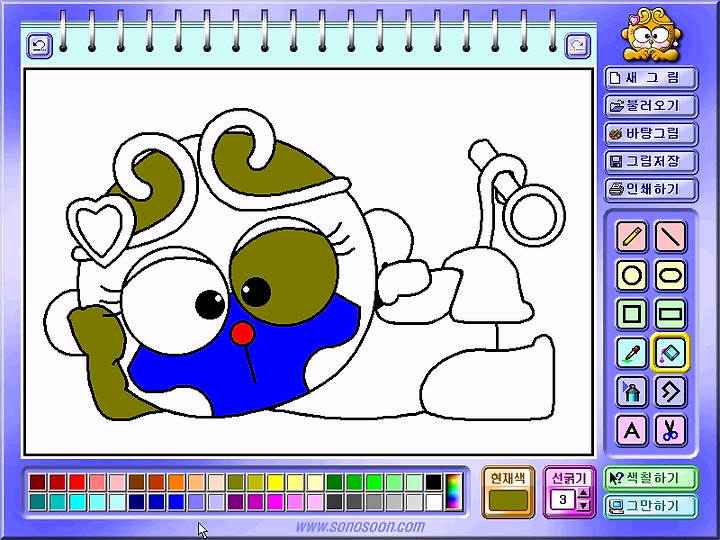The image size is (720, 540).
Task: Increase line thickness with the up arrow
Action: [583, 493]
